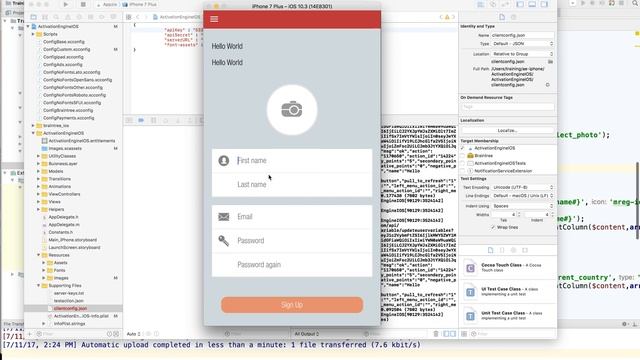640x360 pixels.
Task: Open the Find navigator search icon
Action: click(56, 17)
